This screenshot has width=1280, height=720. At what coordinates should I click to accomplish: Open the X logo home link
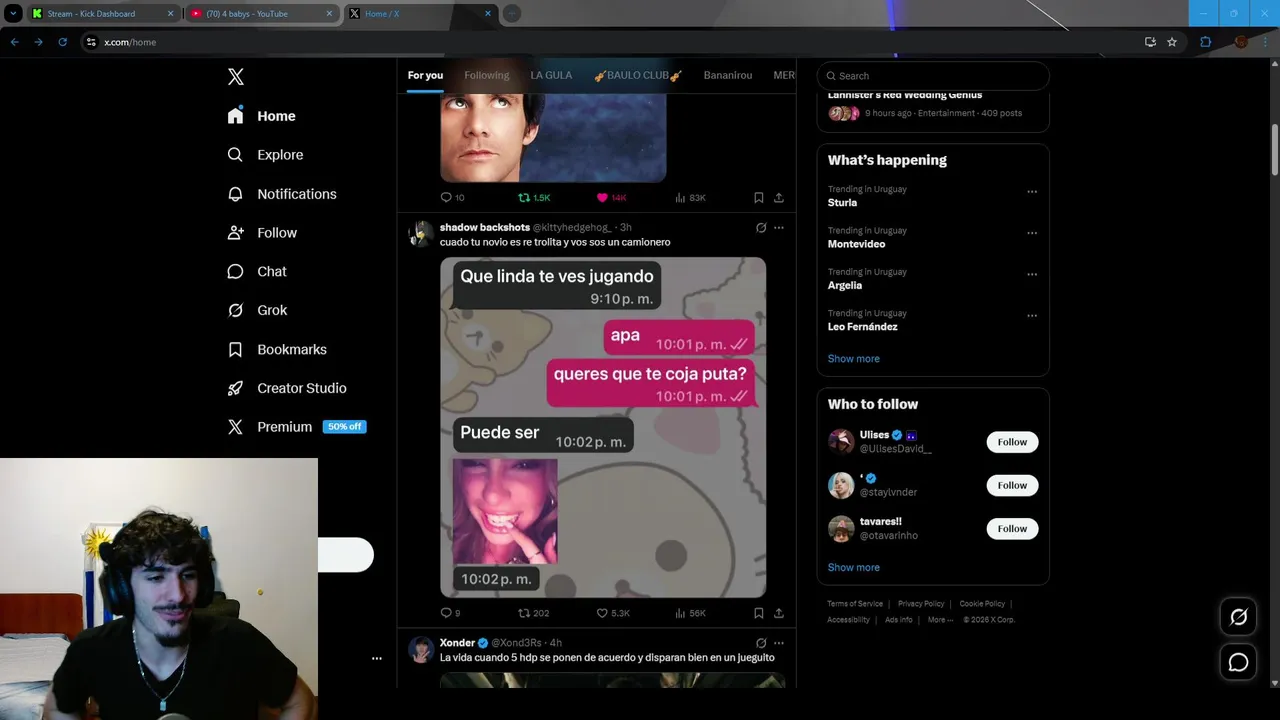236,77
